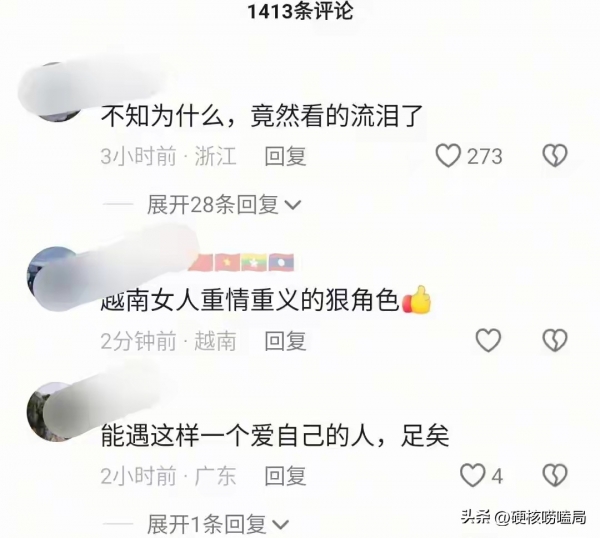Image resolution: width=600 pixels, height=538 pixels.
Task: Open the avatar of the 广东 commenter
Action: pos(57,411)
